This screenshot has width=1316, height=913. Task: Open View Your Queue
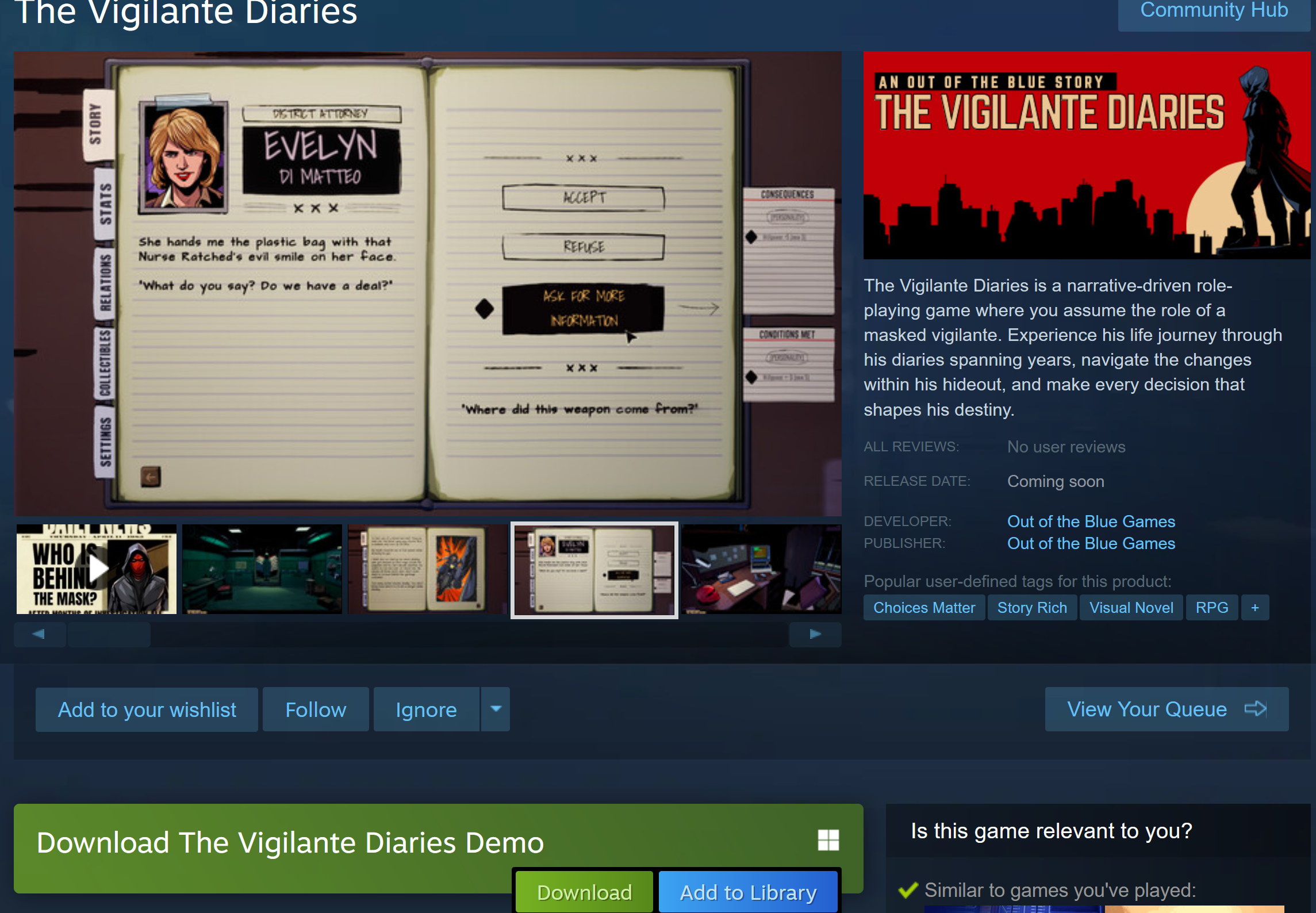[1167, 709]
